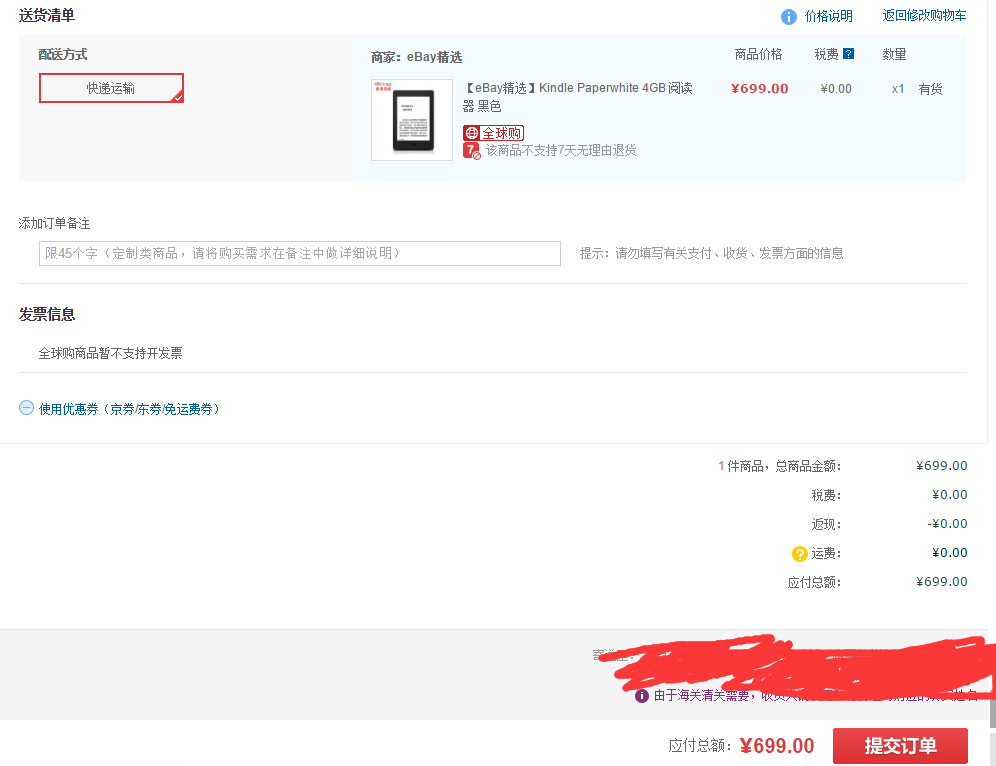Image resolution: width=996 pixels, height=766 pixels.
Task: Click the eBay logo on the product thumbnail
Action: 383,86
